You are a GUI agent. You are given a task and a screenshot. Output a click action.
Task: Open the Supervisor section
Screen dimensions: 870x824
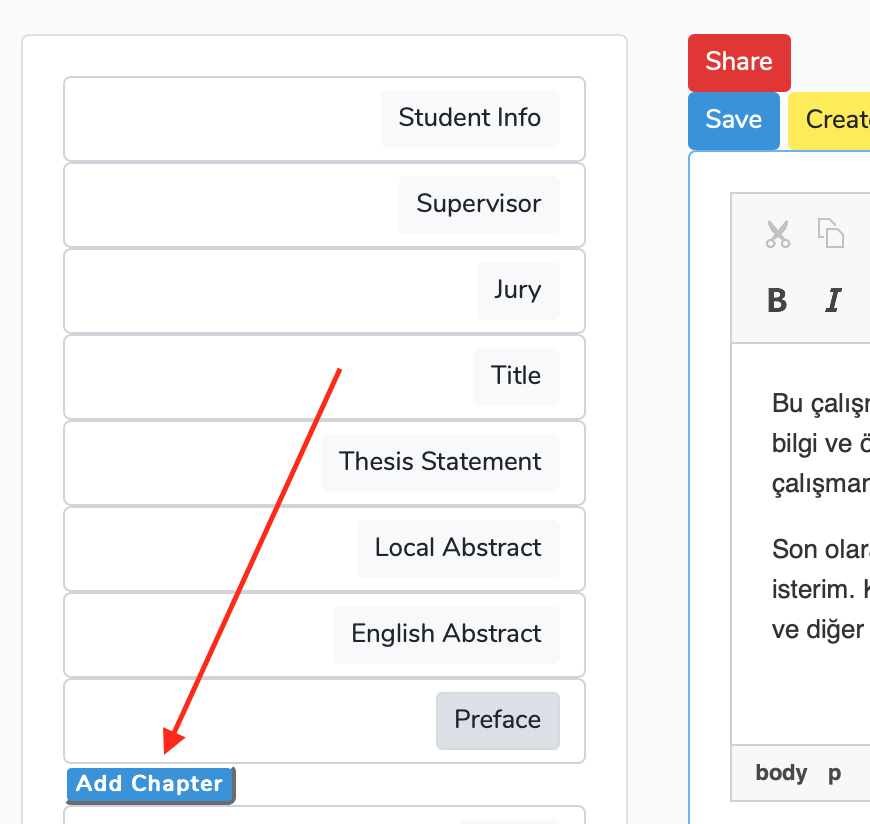pyautogui.click(x=478, y=204)
